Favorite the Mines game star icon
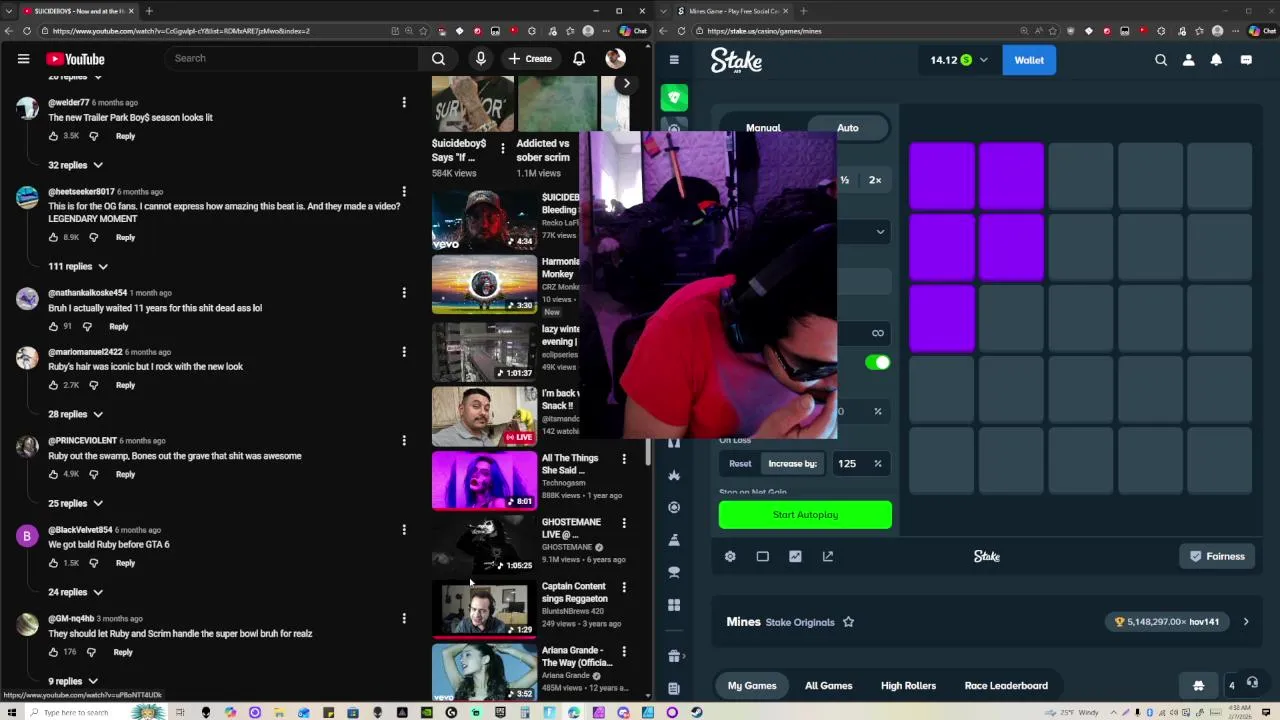 tap(848, 622)
